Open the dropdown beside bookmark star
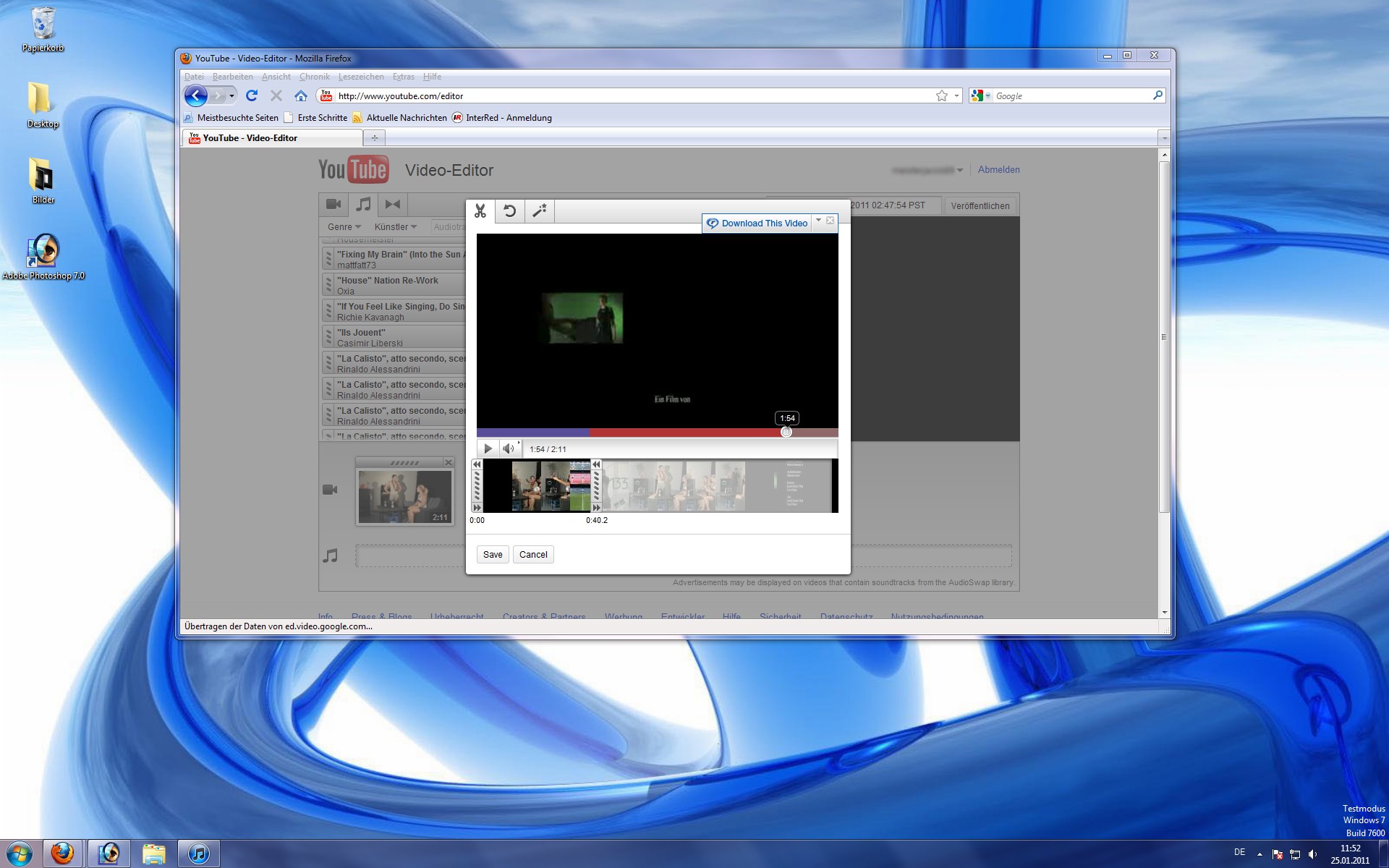 pos(956,95)
